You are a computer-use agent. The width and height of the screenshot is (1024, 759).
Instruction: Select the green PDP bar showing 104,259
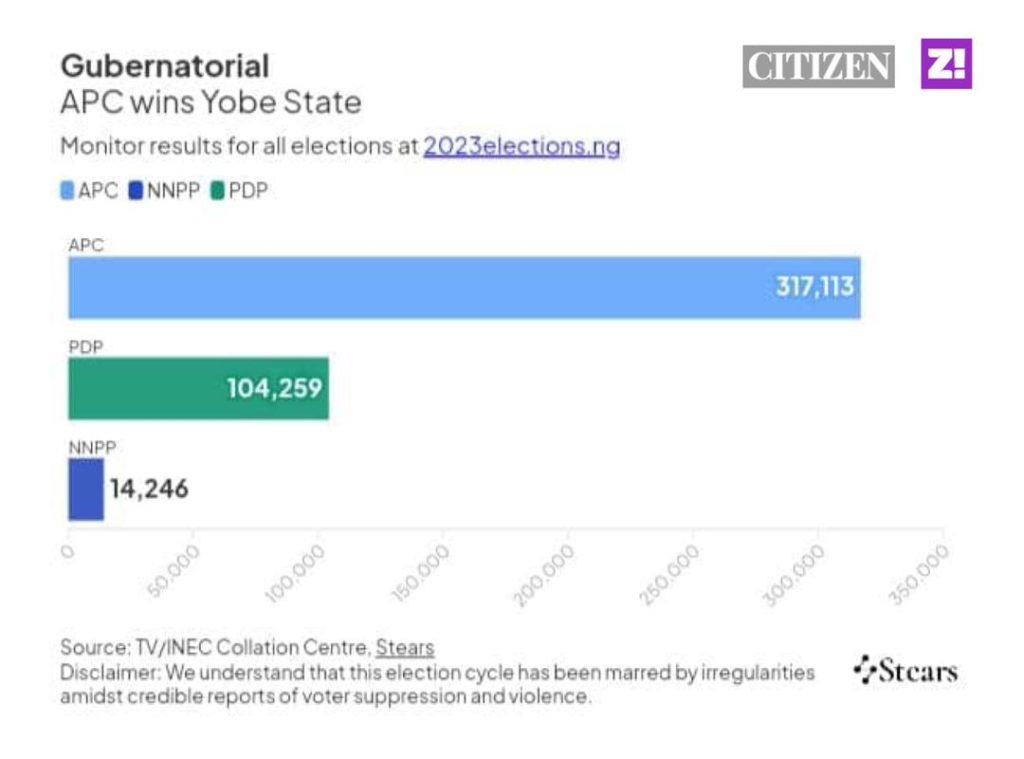[x=198, y=388]
